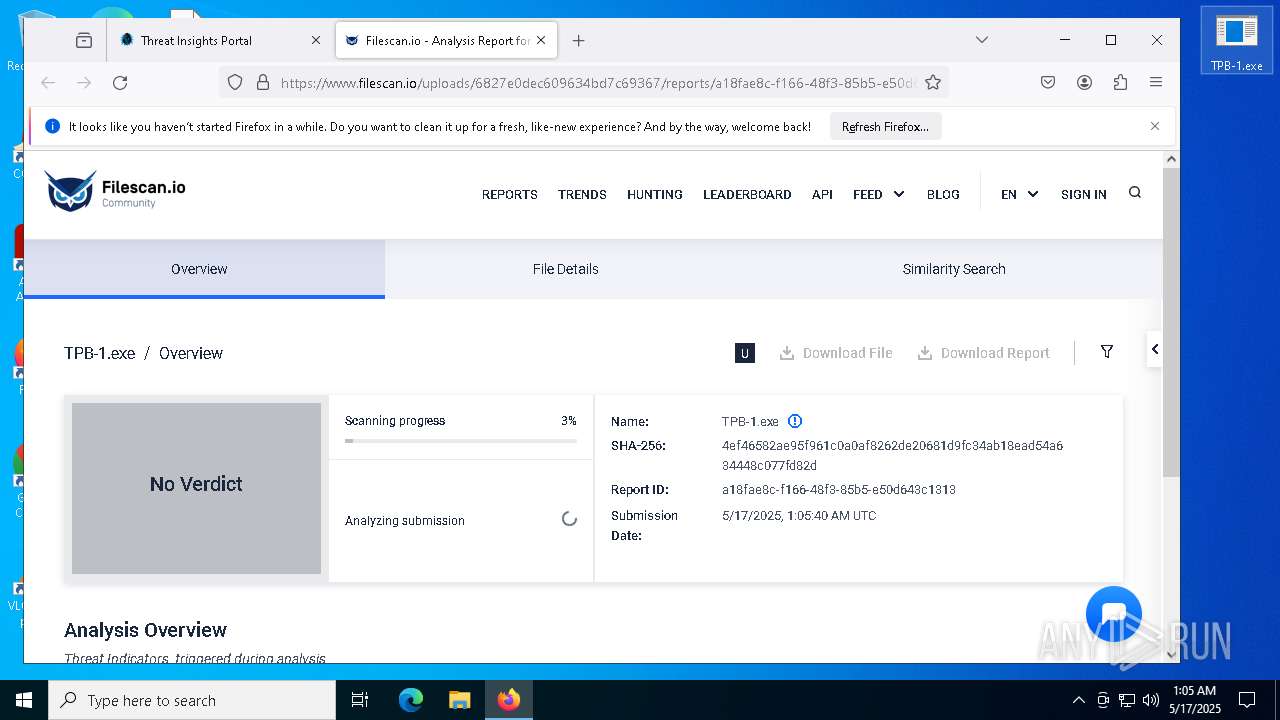This screenshot has height=720, width=1280.
Task: Open the LEADERBOARD page
Action: click(747, 194)
